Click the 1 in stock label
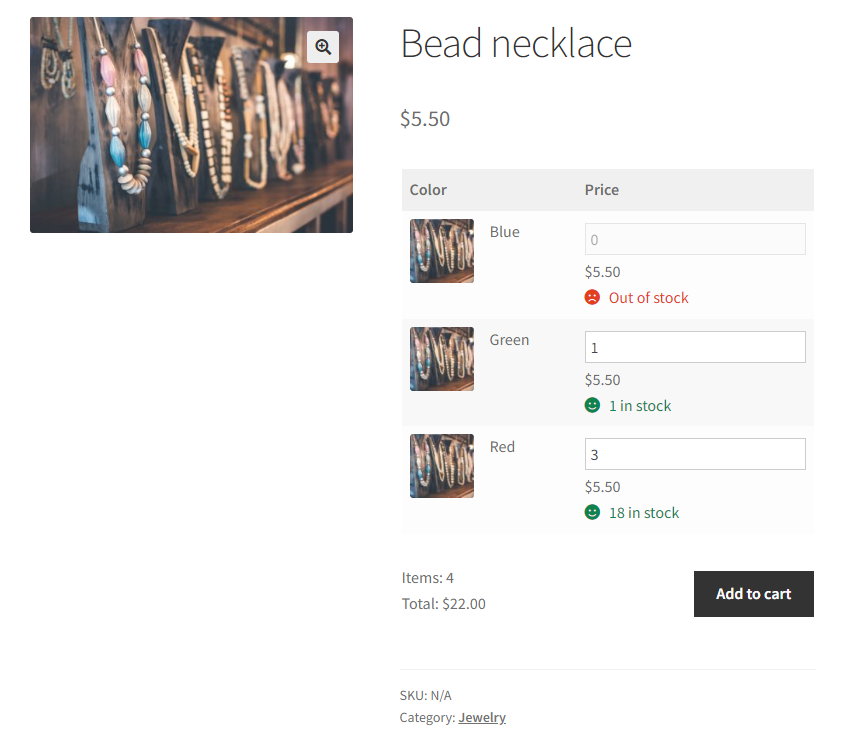The width and height of the screenshot is (843, 742). coord(640,405)
